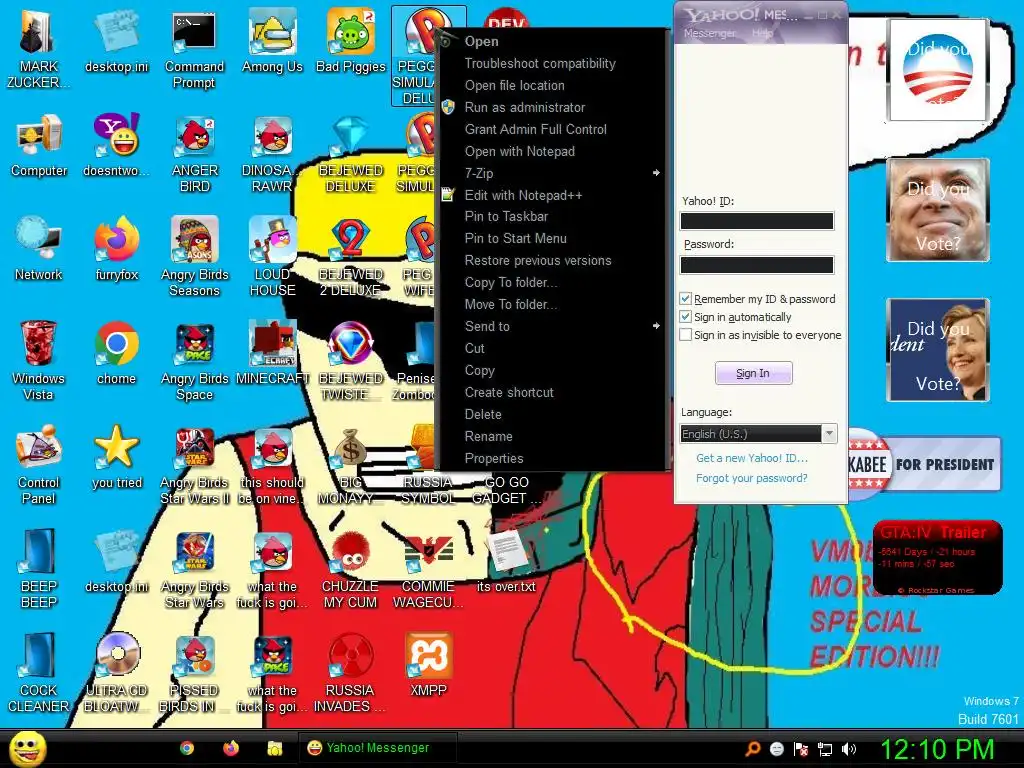
Task: Select Delete in the context menu
Action: [552, 414]
